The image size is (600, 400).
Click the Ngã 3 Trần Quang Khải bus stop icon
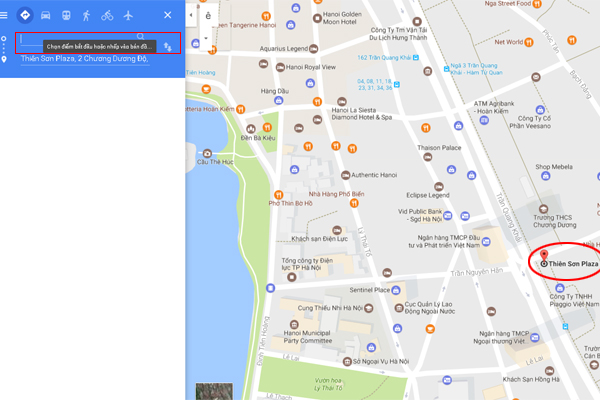tap(446, 69)
